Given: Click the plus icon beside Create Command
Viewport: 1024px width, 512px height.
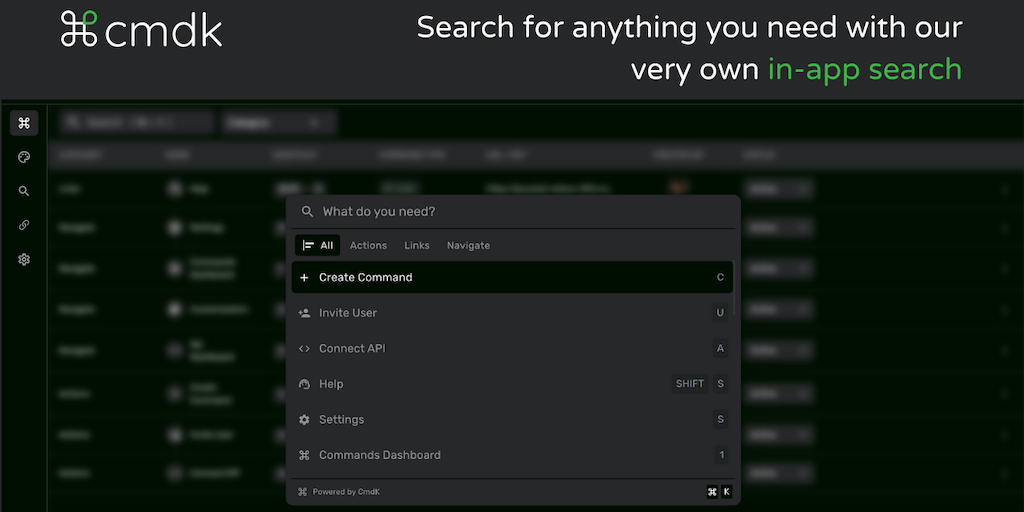Looking at the screenshot, I should [304, 278].
